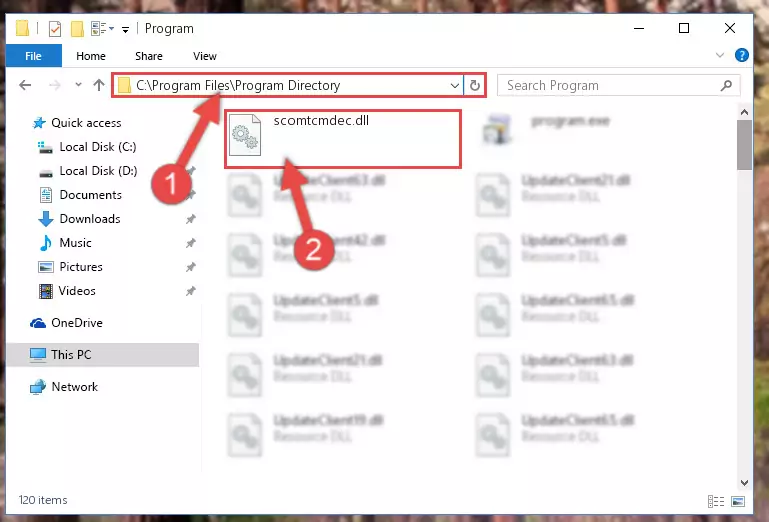Open Customize Quick Access Toolbar dropdown
Image resolution: width=769 pixels, height=522 pixels.
[x=126, y=30]
